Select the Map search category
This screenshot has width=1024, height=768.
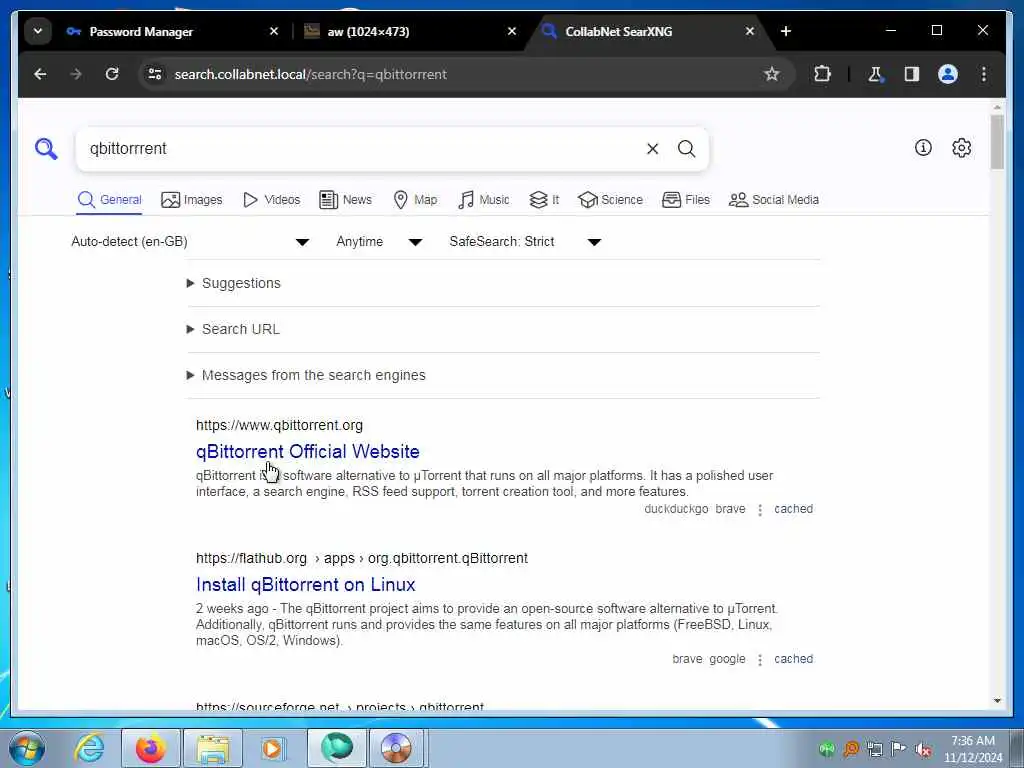pos(415,200)
